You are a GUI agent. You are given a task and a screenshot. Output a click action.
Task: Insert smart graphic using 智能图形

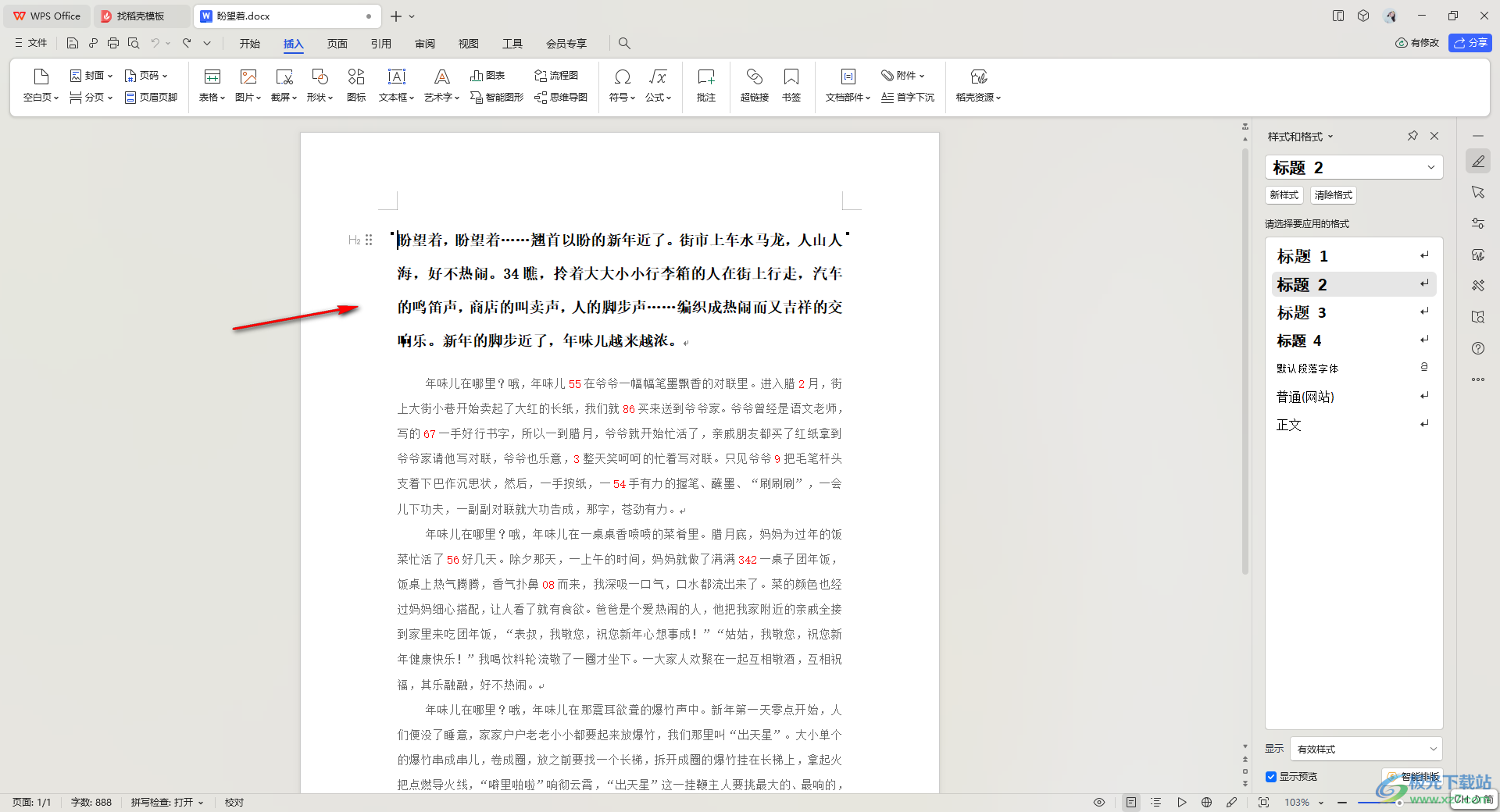(497, 97)
